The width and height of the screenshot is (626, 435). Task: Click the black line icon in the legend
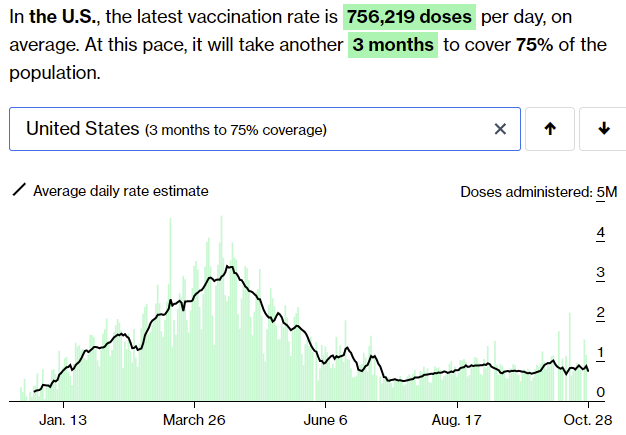[x=18, y=190]
